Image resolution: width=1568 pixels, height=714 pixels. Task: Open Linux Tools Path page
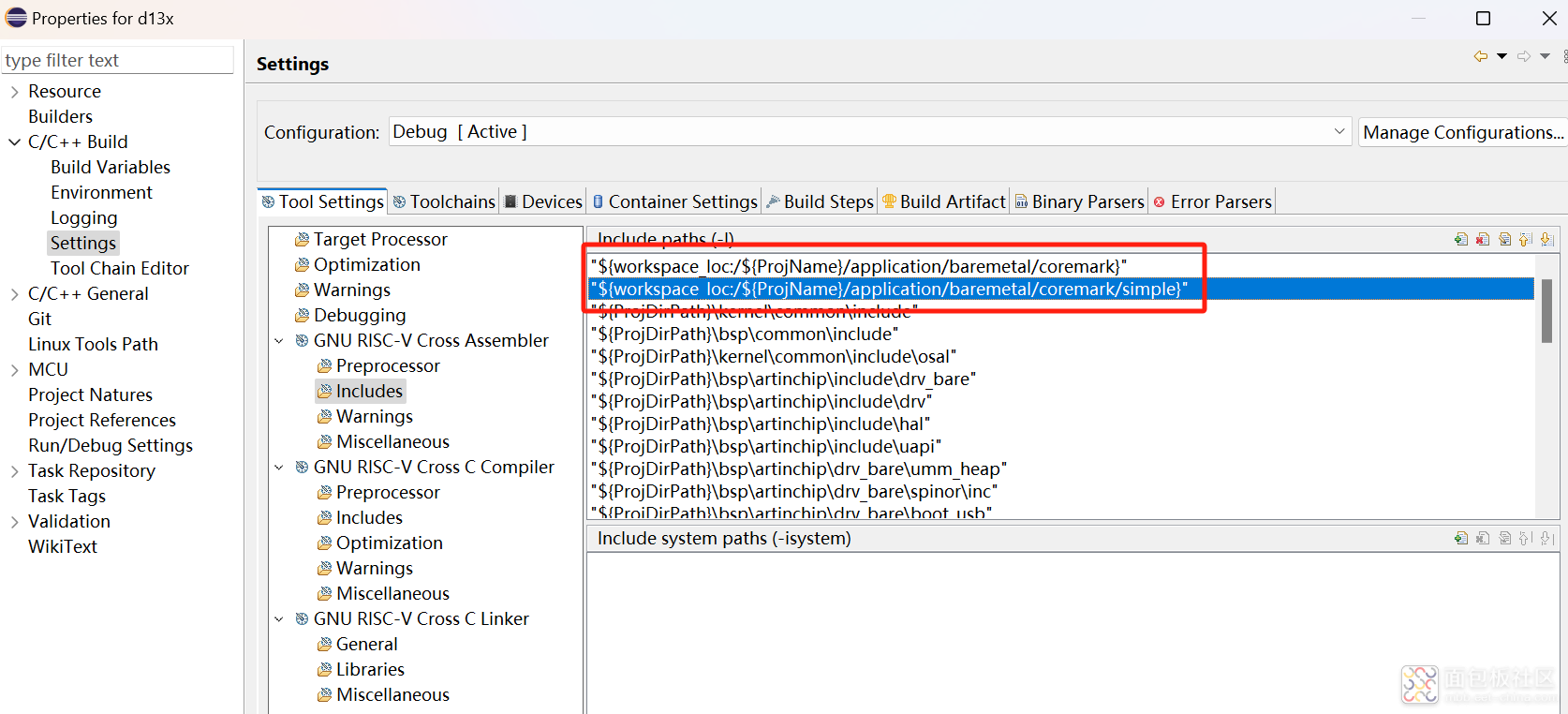(x=93, y=344)
